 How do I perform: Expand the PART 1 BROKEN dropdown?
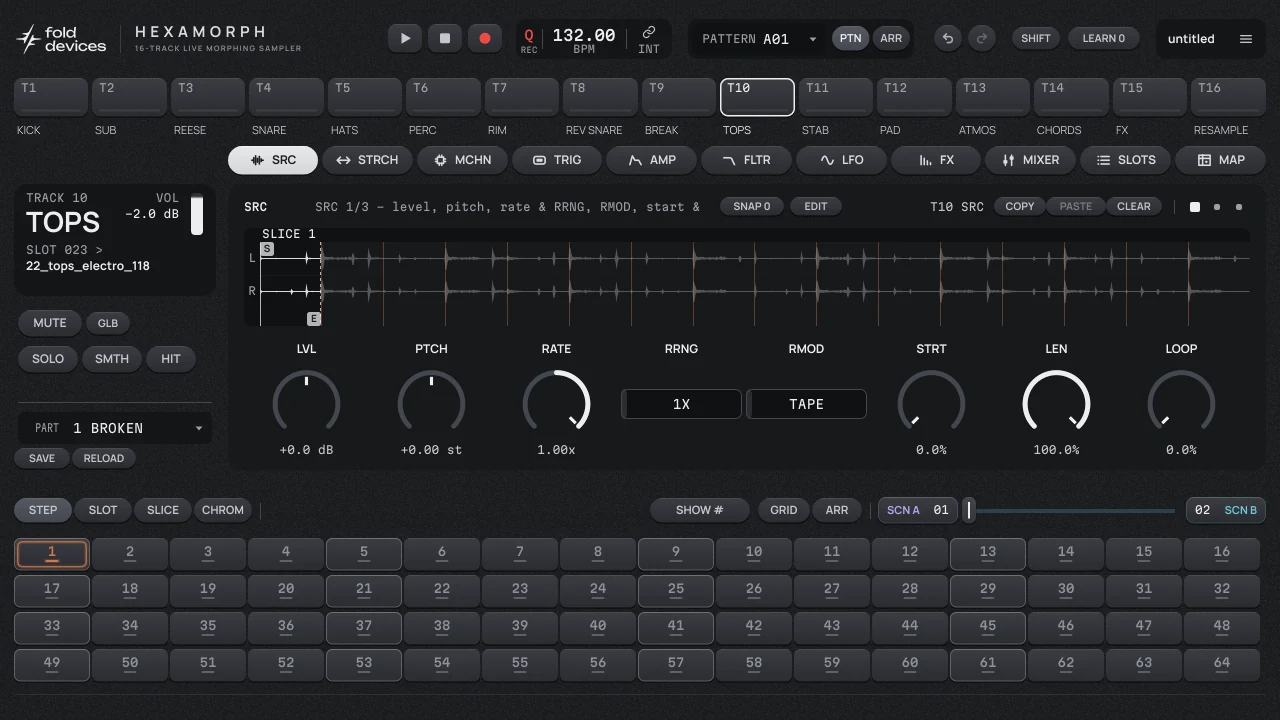coord(114,428)
